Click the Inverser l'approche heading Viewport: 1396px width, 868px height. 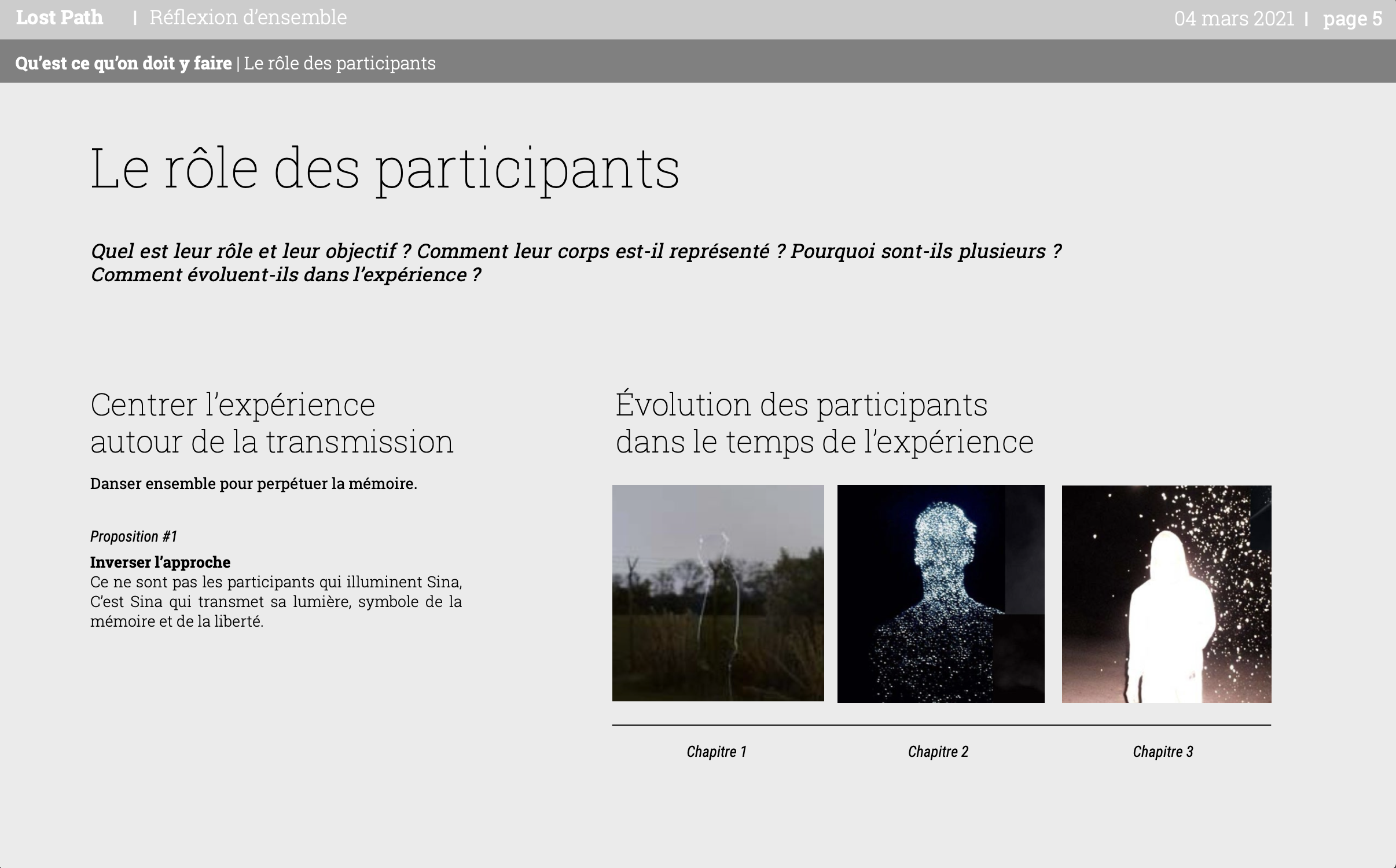160,562
